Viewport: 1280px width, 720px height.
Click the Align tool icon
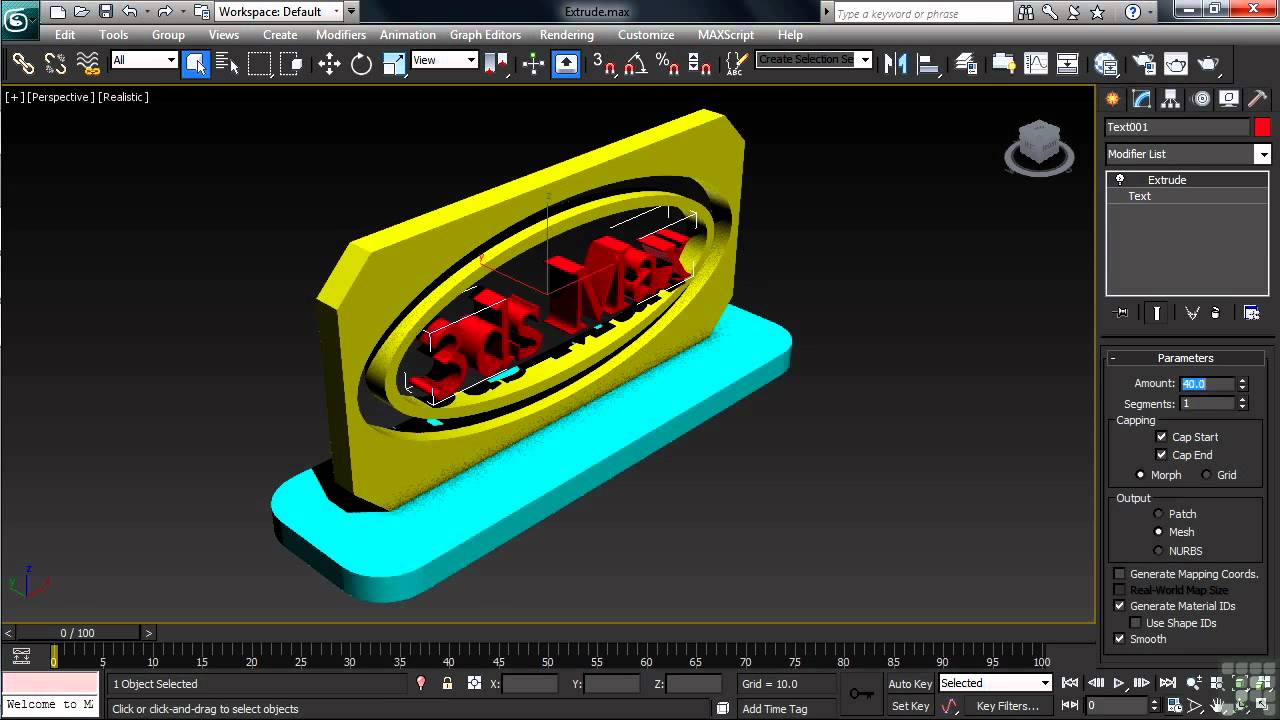tap(928, 64)
